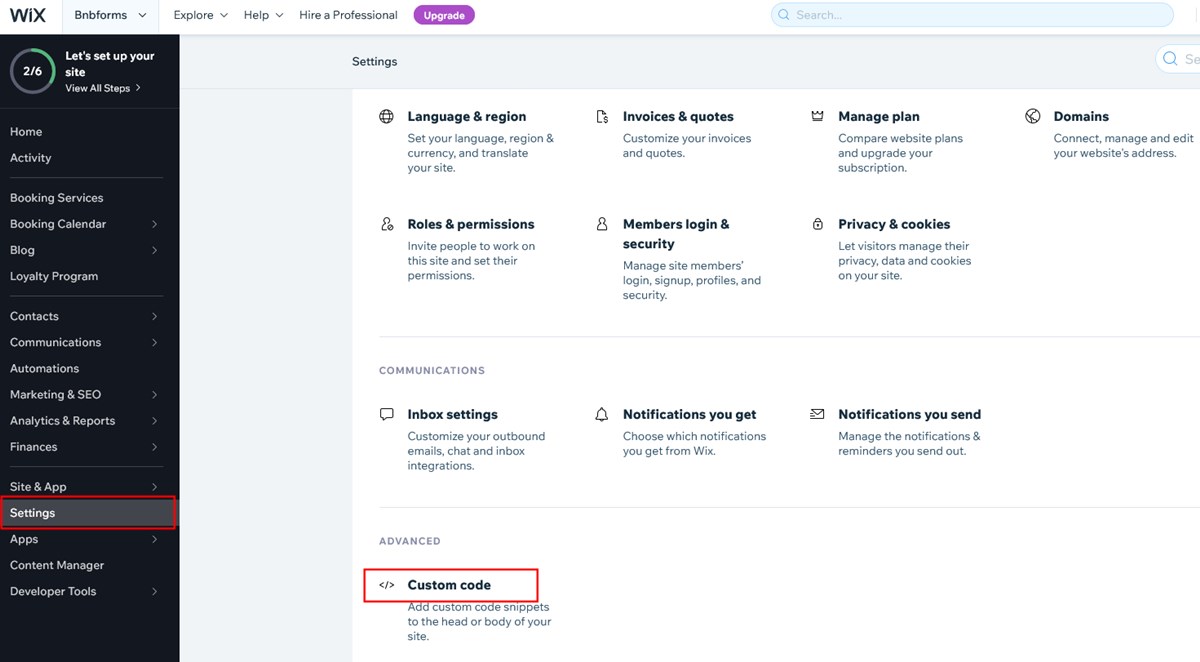This screenshot has height=662, width=1200.
Task: Open Domains settings
Action: [x=1081, y=116]
